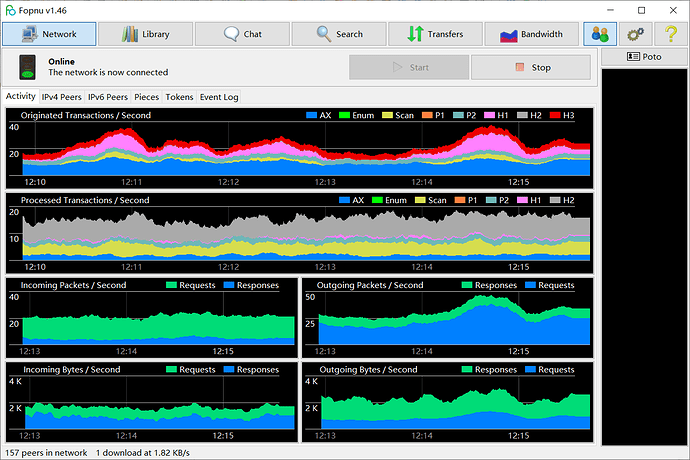Click the Outgoing Packets / Second title

coord(370,285)
